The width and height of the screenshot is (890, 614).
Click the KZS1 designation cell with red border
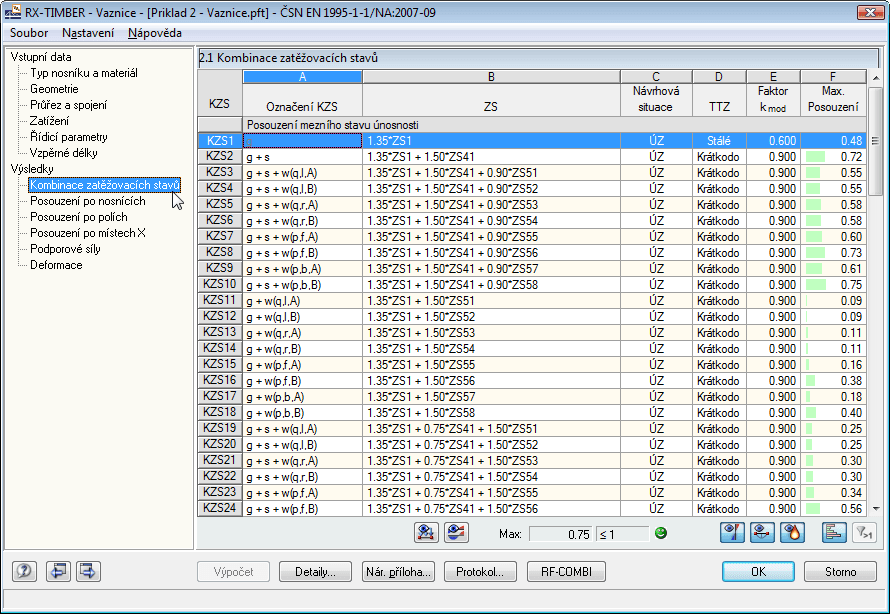pos(303,141)
